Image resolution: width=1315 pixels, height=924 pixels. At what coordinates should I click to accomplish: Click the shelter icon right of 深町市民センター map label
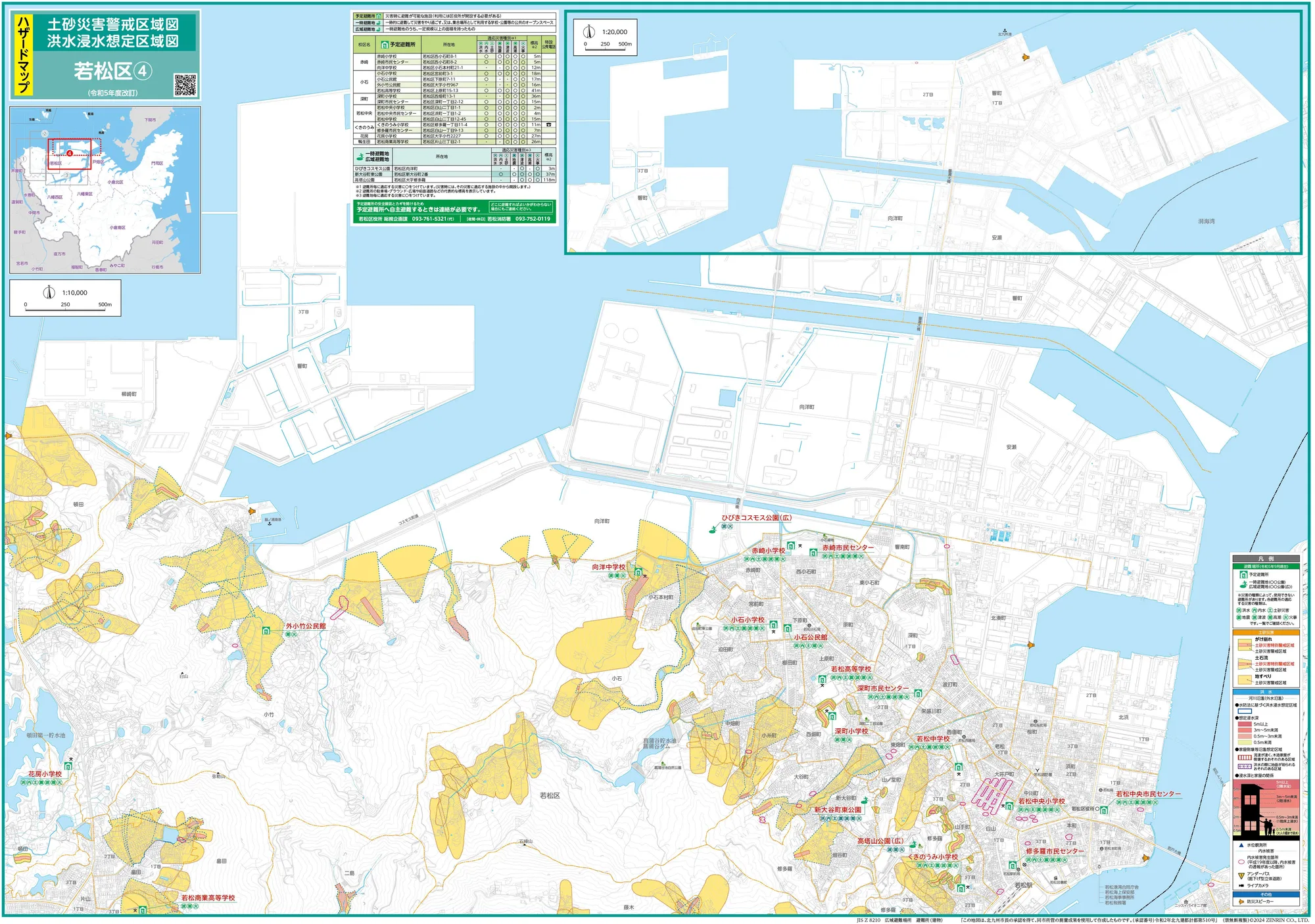(x=918, y=693)
